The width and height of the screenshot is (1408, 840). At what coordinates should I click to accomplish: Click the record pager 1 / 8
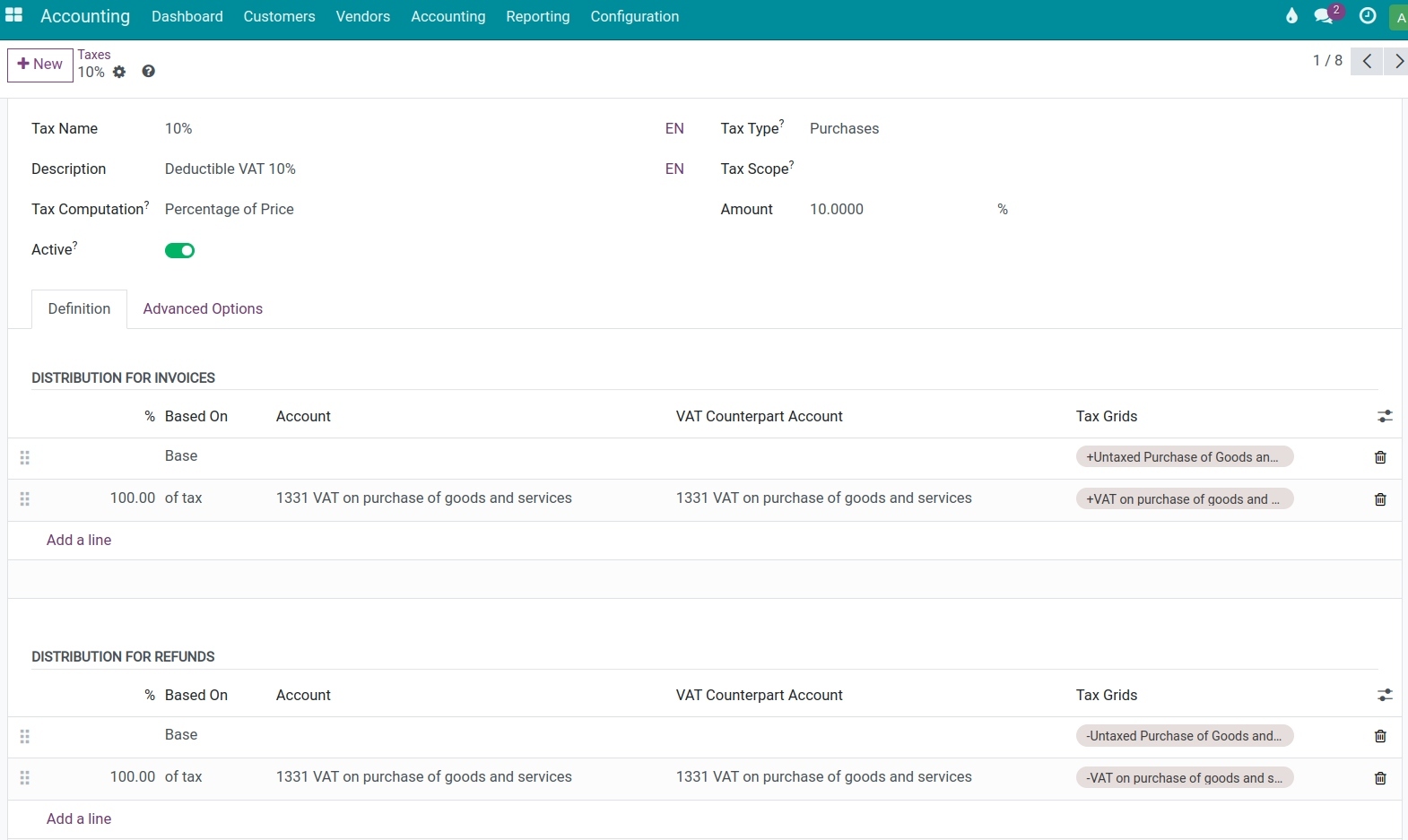(1327, 60)
